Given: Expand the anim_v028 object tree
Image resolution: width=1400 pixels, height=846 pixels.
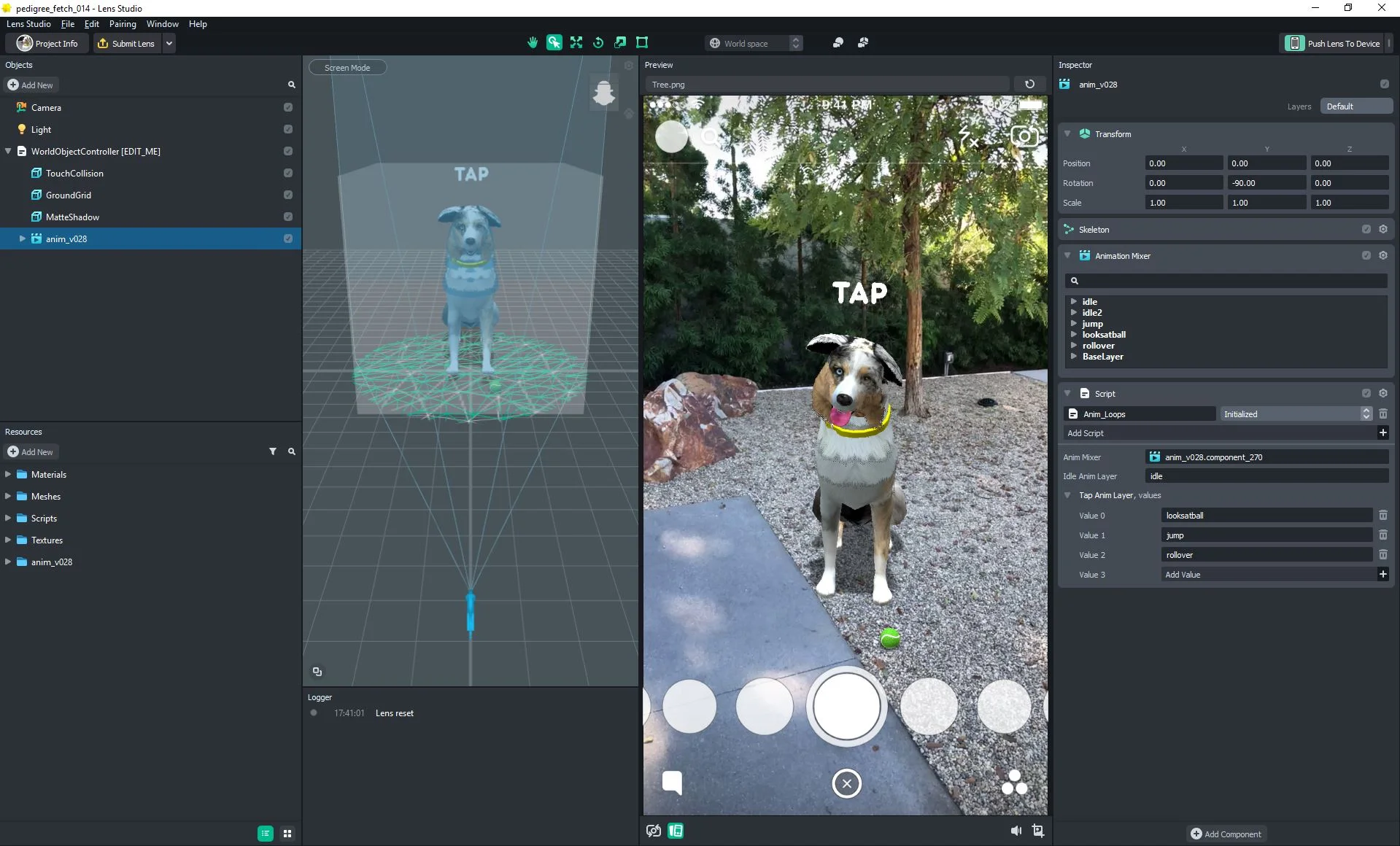Looking at the screenshot, I should (22, 238).
